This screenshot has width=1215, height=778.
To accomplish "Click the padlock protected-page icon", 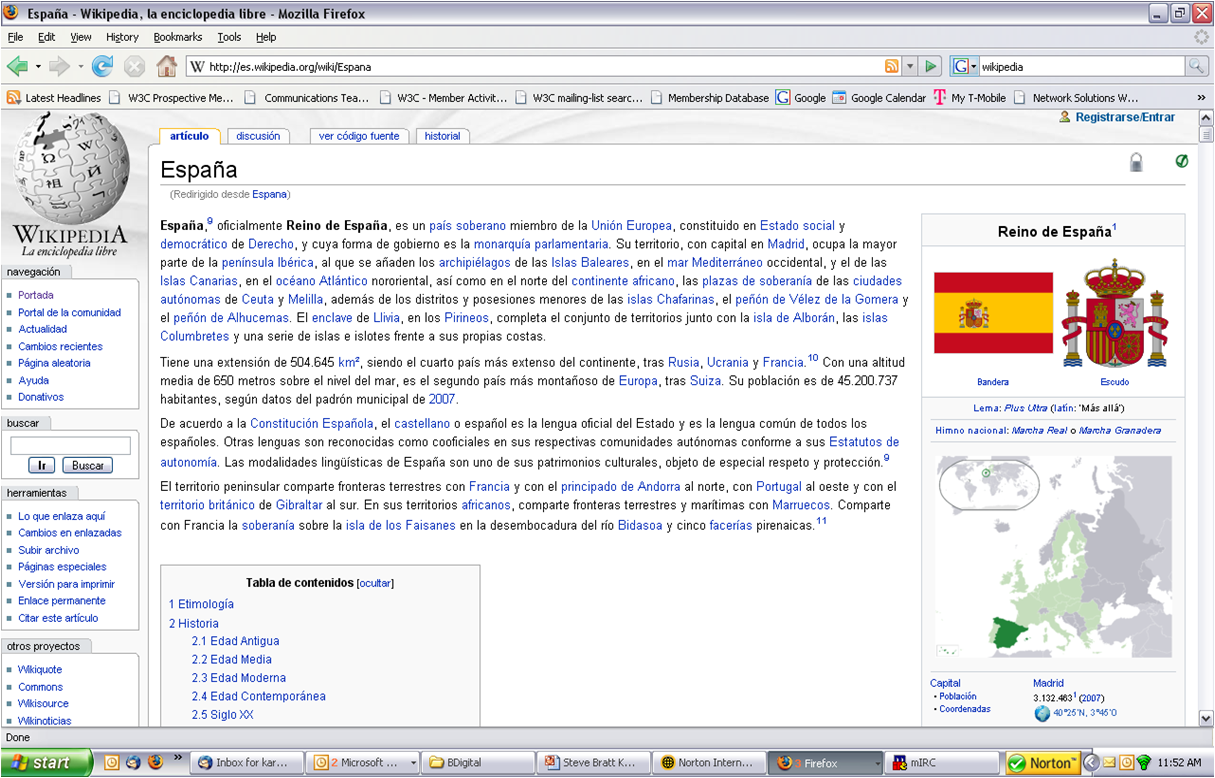I will pos(1136,162).
